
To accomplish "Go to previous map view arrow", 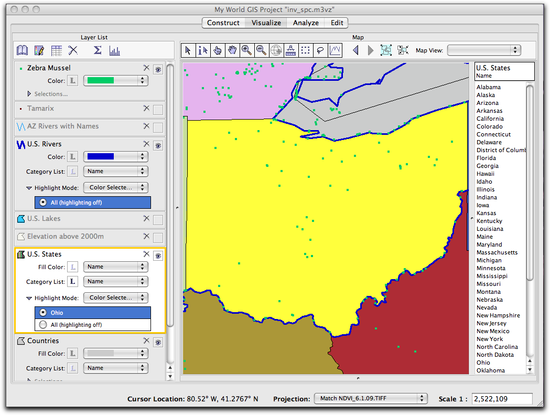I will [x=356, y=51].
